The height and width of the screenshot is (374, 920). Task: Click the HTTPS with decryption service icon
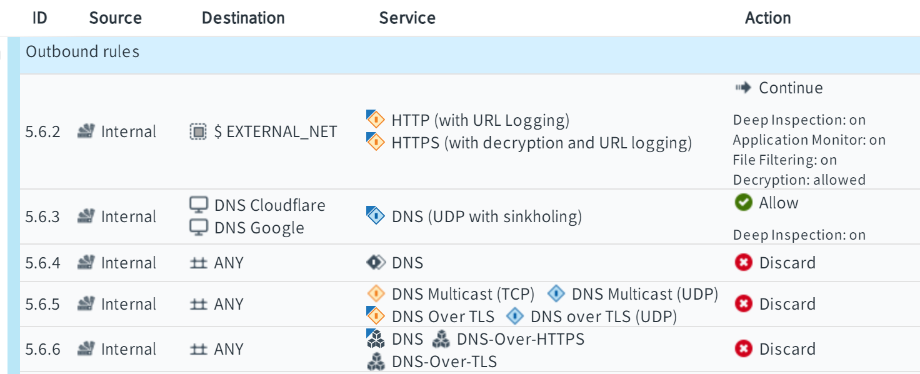(x=376, y=142)
